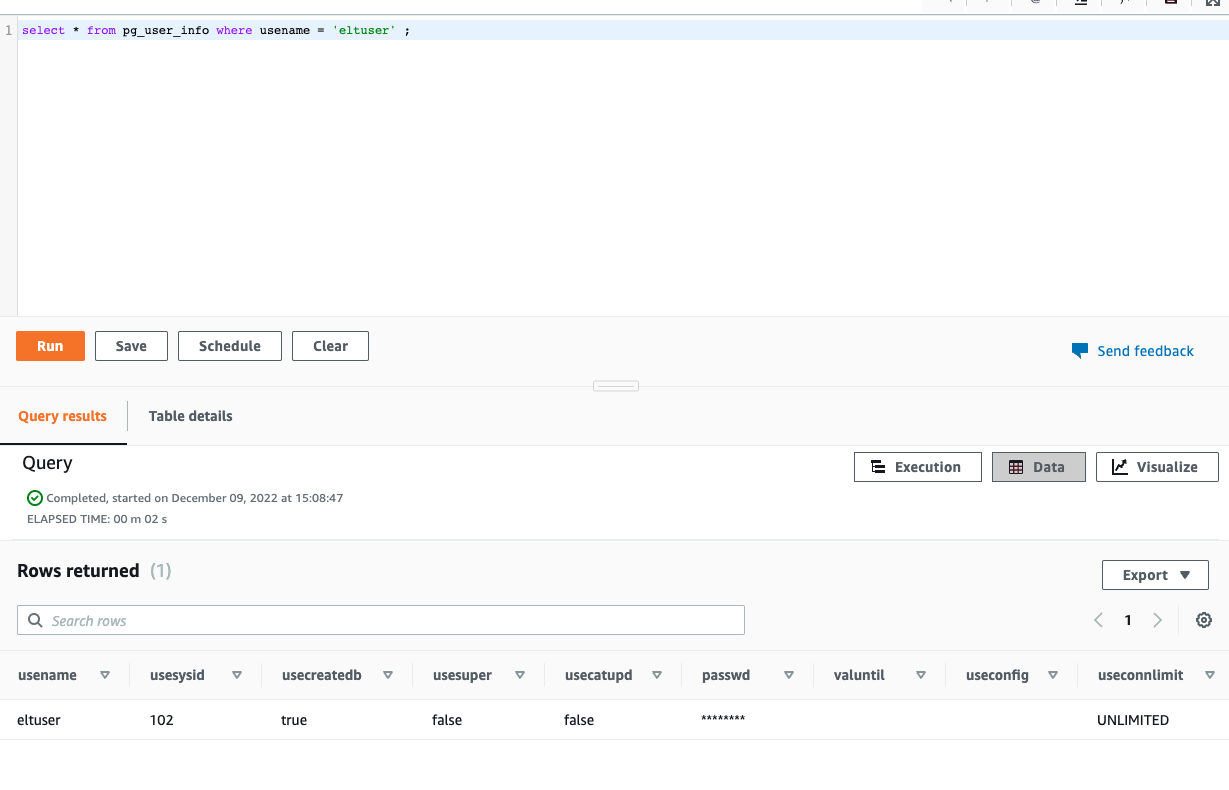Viewport: 1229px width, 790px height.
Task: Click the usename column header
Action: point(47,675)
